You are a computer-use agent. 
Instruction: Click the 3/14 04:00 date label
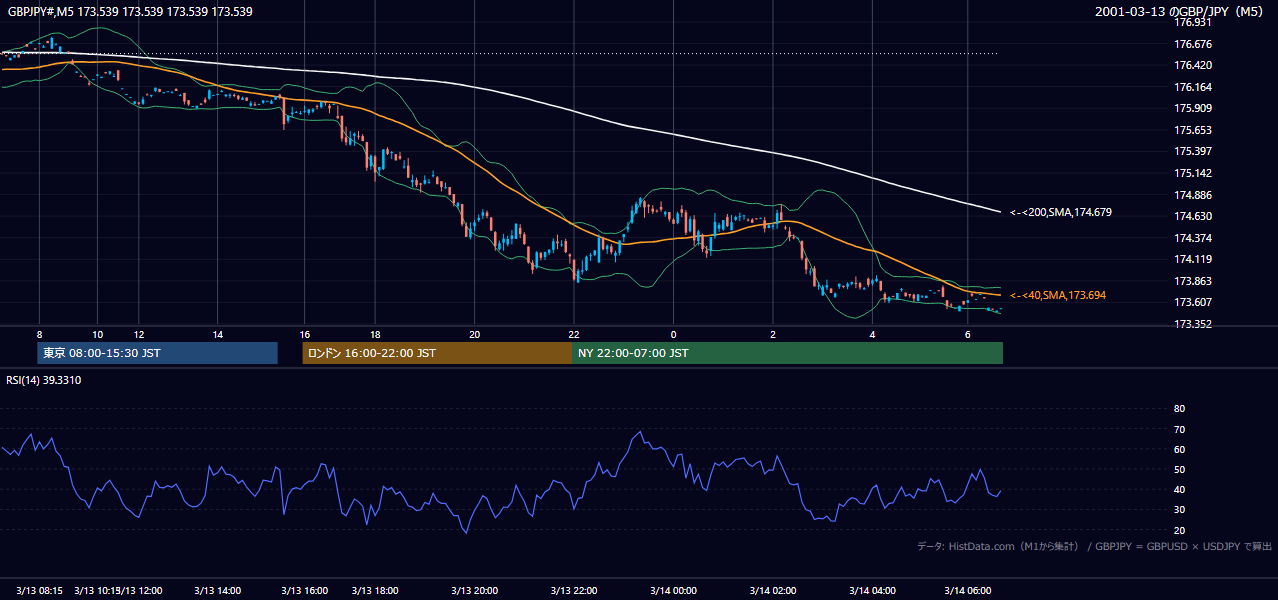pos(872,590)
